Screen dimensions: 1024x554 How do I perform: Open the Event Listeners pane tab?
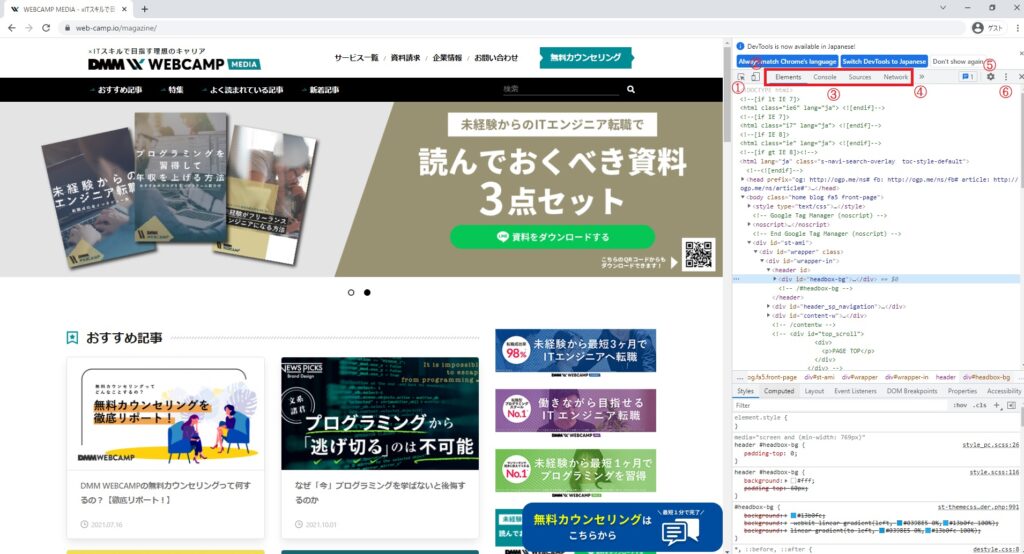(855, 391)
